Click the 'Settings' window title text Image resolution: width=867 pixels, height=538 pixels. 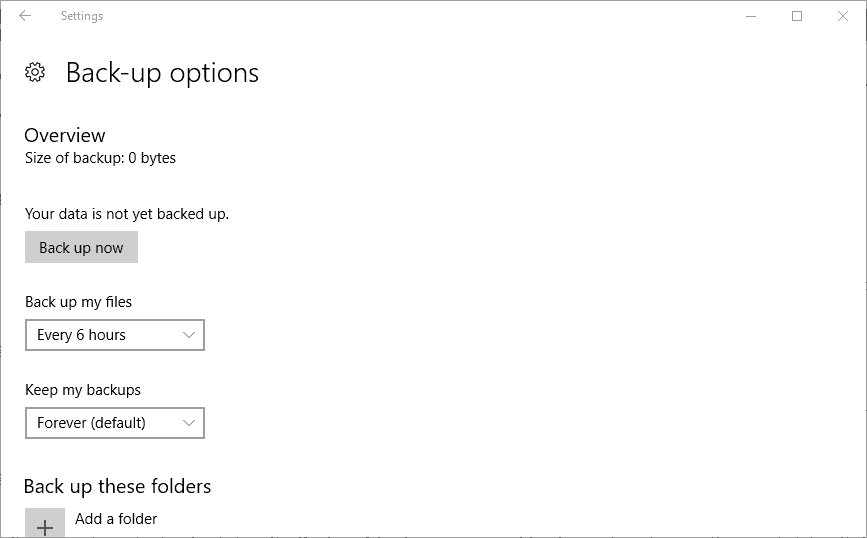81,16
